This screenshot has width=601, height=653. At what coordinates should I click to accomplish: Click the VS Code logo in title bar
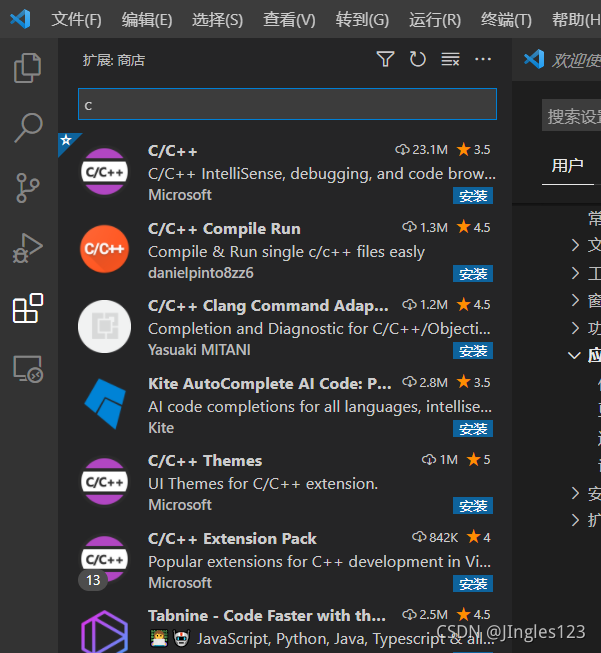pos(20,19)
